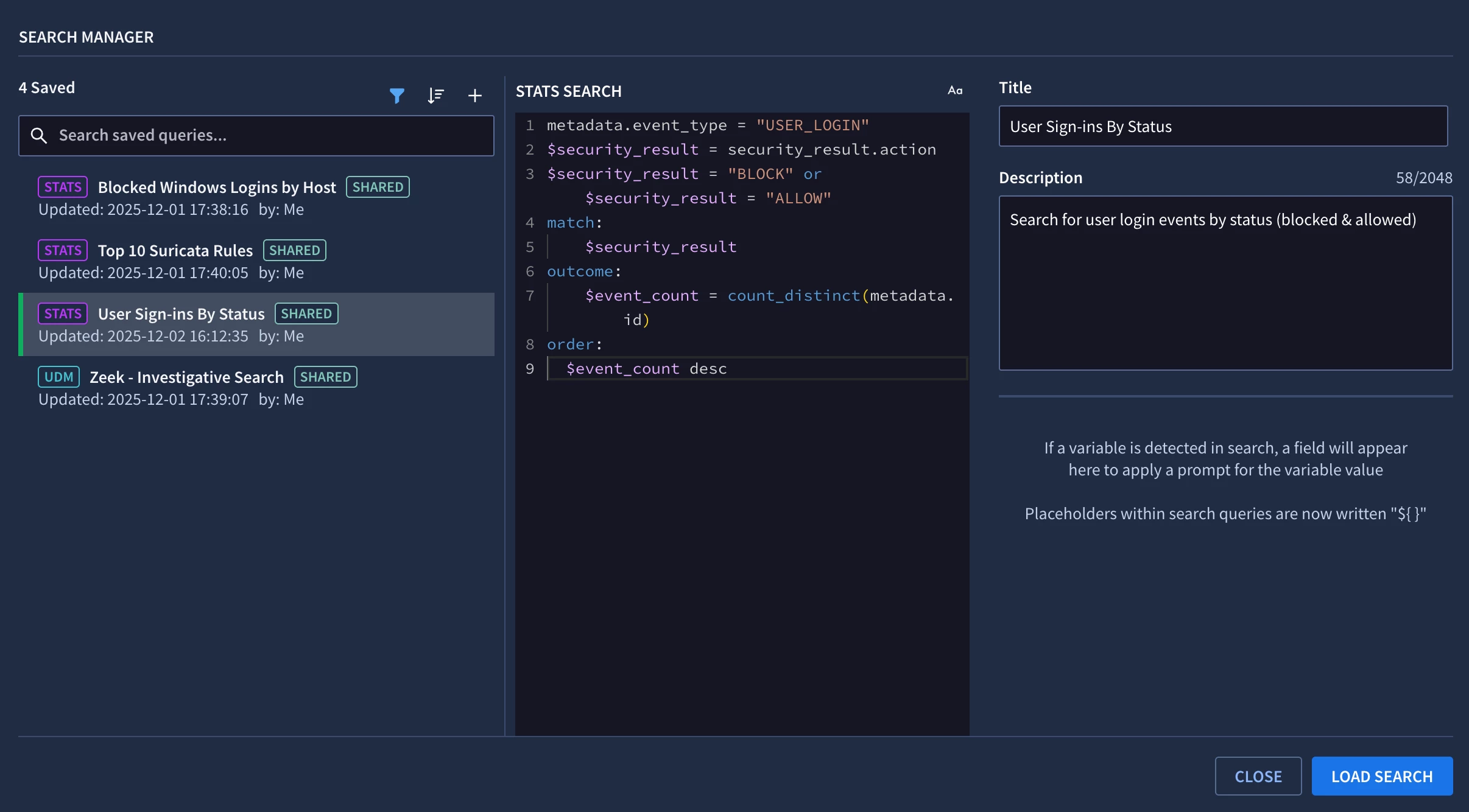Select Top 10 Suricata Rules query

pos(175,251)
